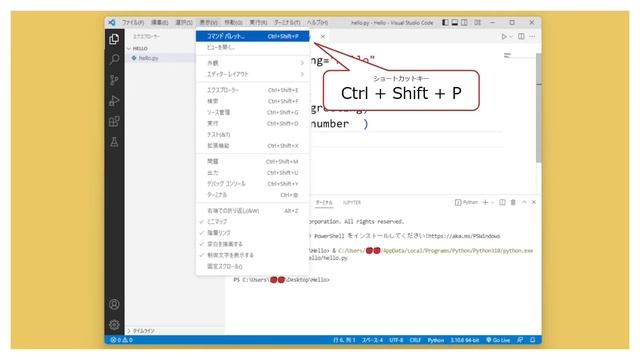Switch to JUPYTER panel tab
The width and height of the screenshot is (640, 360).
point(352,202)
